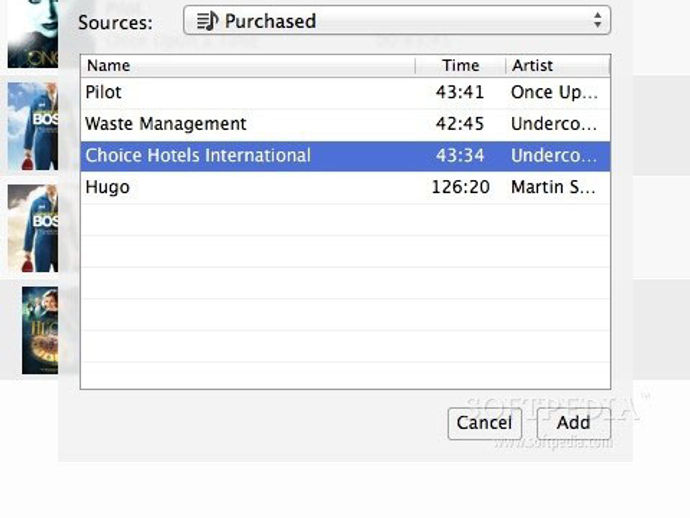Click the 43:41 time value

coord(460,92)
